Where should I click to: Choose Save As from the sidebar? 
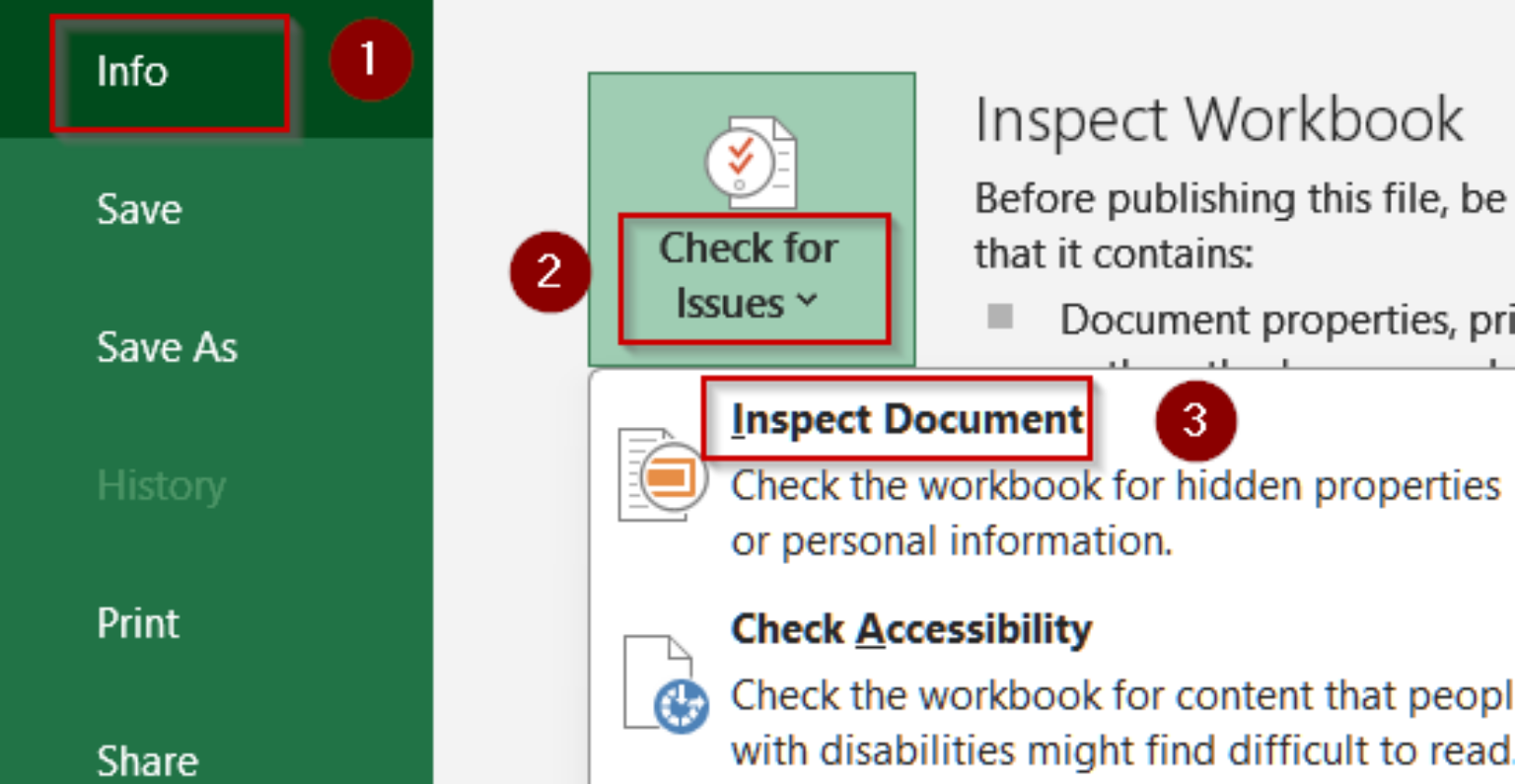[167, 347]
